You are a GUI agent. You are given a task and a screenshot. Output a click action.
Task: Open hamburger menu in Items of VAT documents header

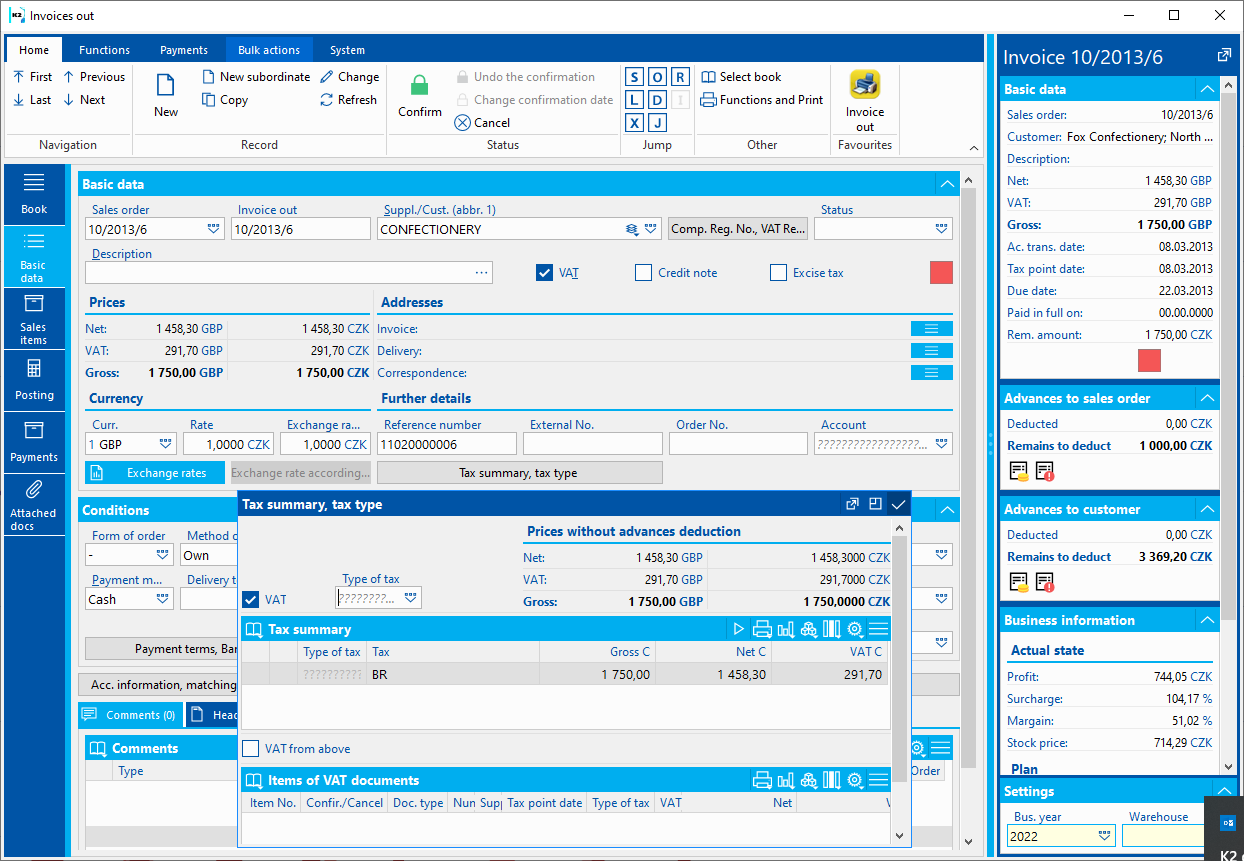[878, 780]
